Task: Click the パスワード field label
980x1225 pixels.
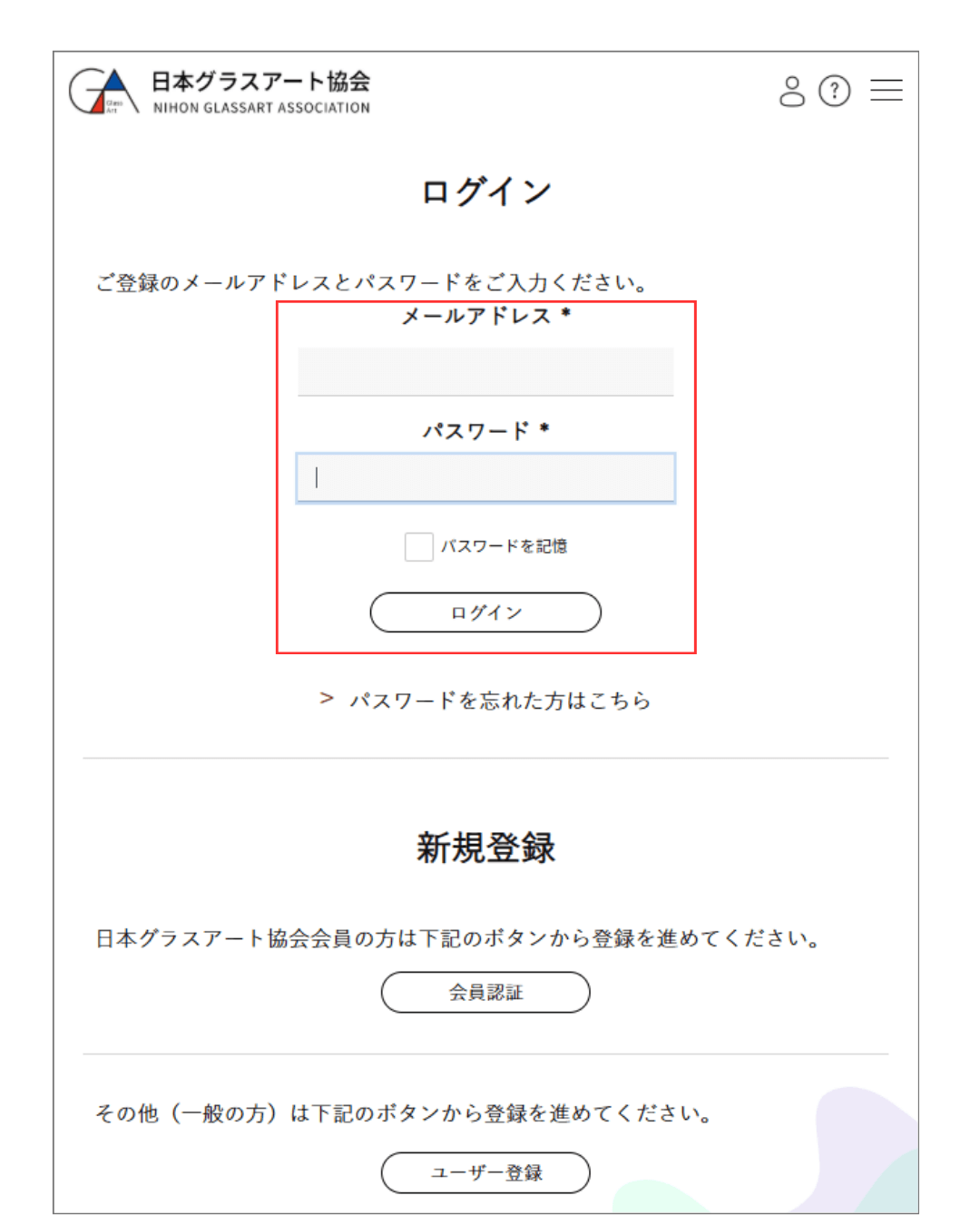Action: click(x=476, y=430)
